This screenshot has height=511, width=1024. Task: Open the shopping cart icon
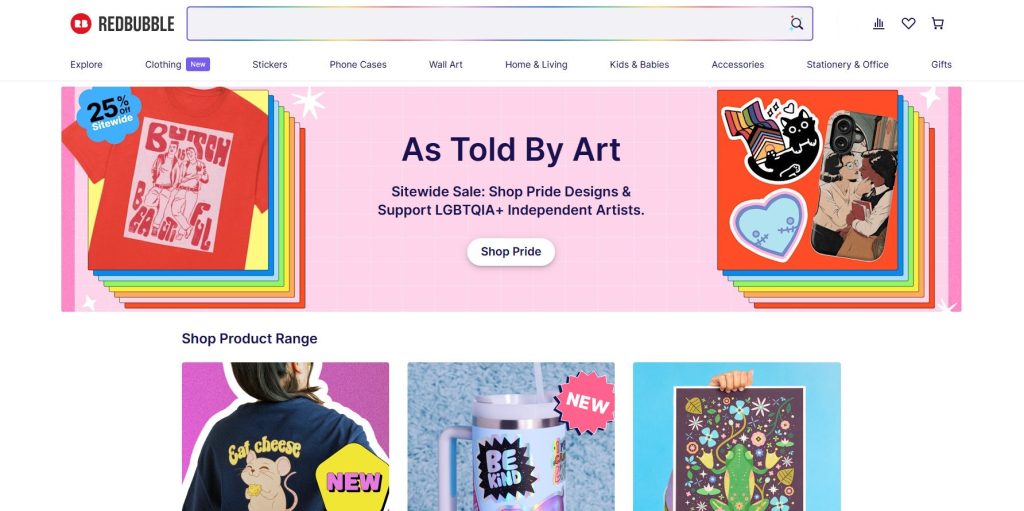click(x=938, y=24)
